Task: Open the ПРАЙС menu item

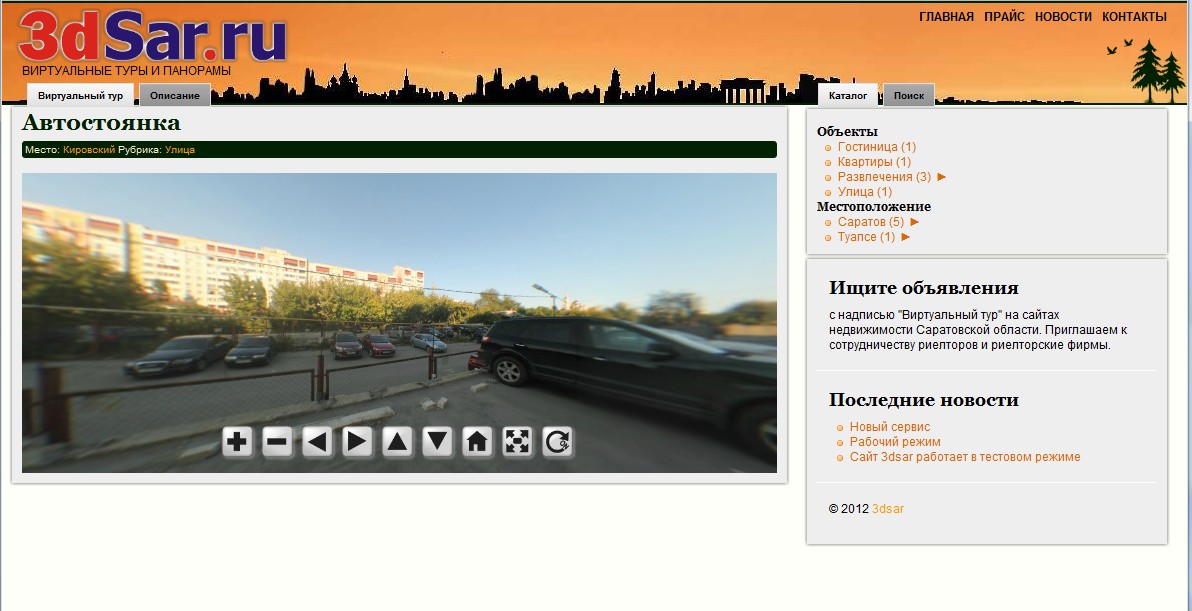Action: [1004, 17]
